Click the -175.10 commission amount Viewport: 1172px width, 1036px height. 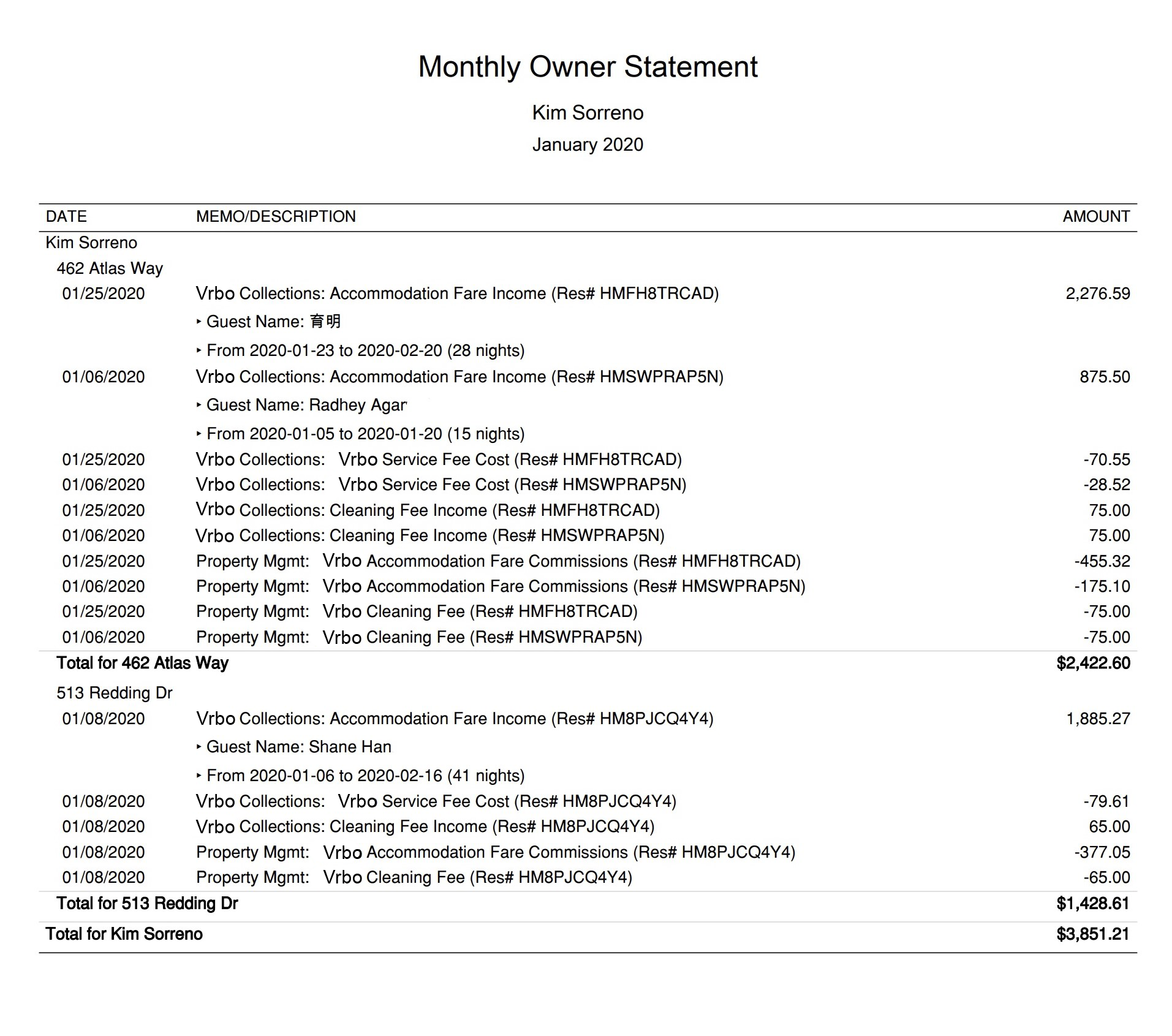click(x=1102, y=586)
